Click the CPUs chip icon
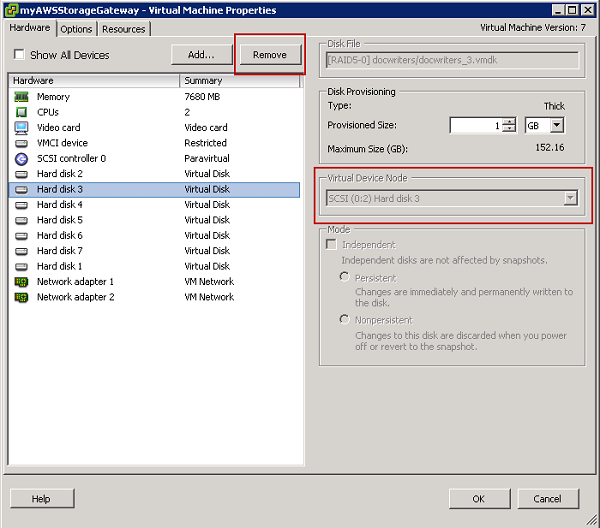The image size is (600, 528). [21, 112]
